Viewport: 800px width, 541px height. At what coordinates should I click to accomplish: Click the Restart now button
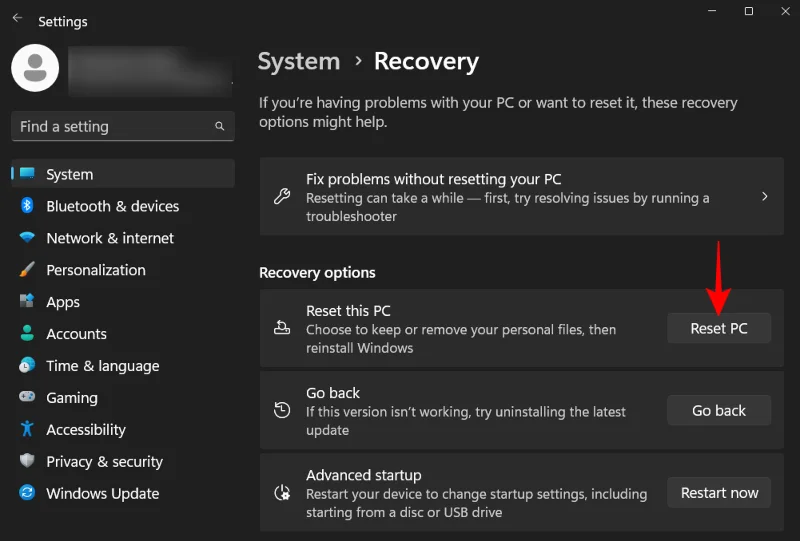(719, 493)
